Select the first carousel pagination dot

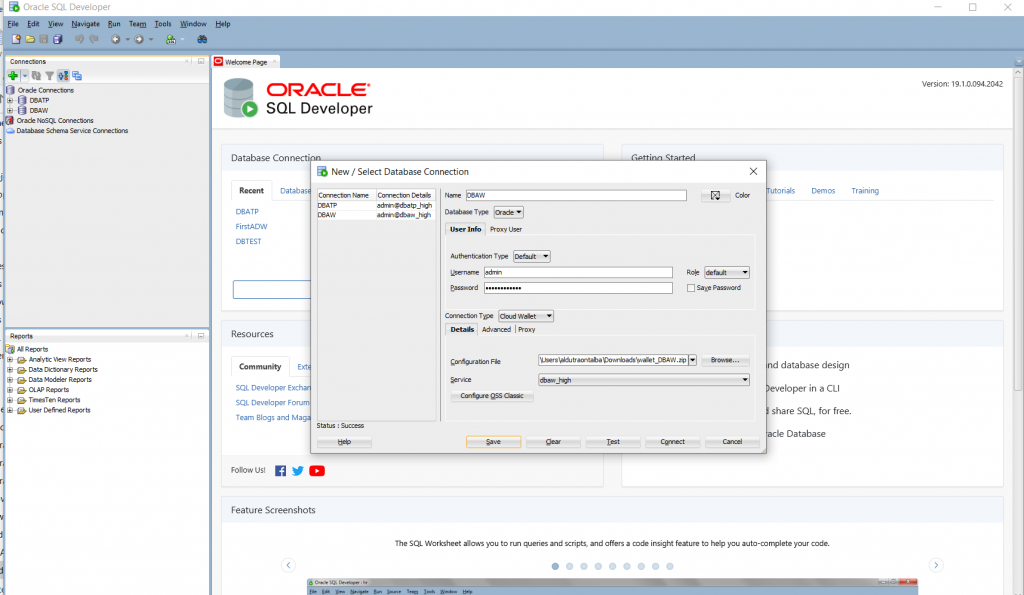(555, 566)
